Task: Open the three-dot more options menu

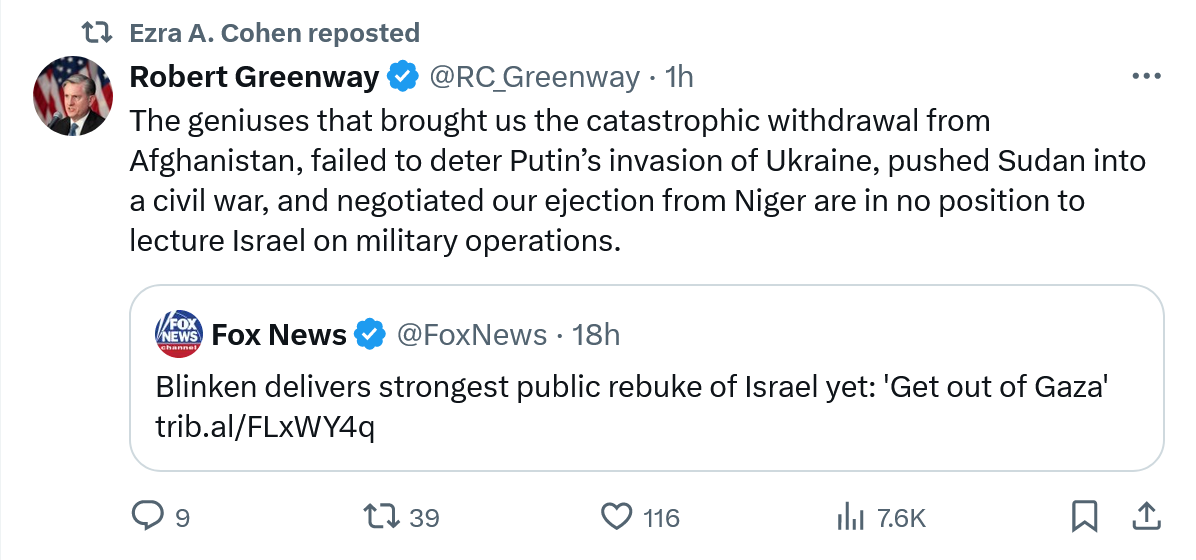Action: [1145, 76]
